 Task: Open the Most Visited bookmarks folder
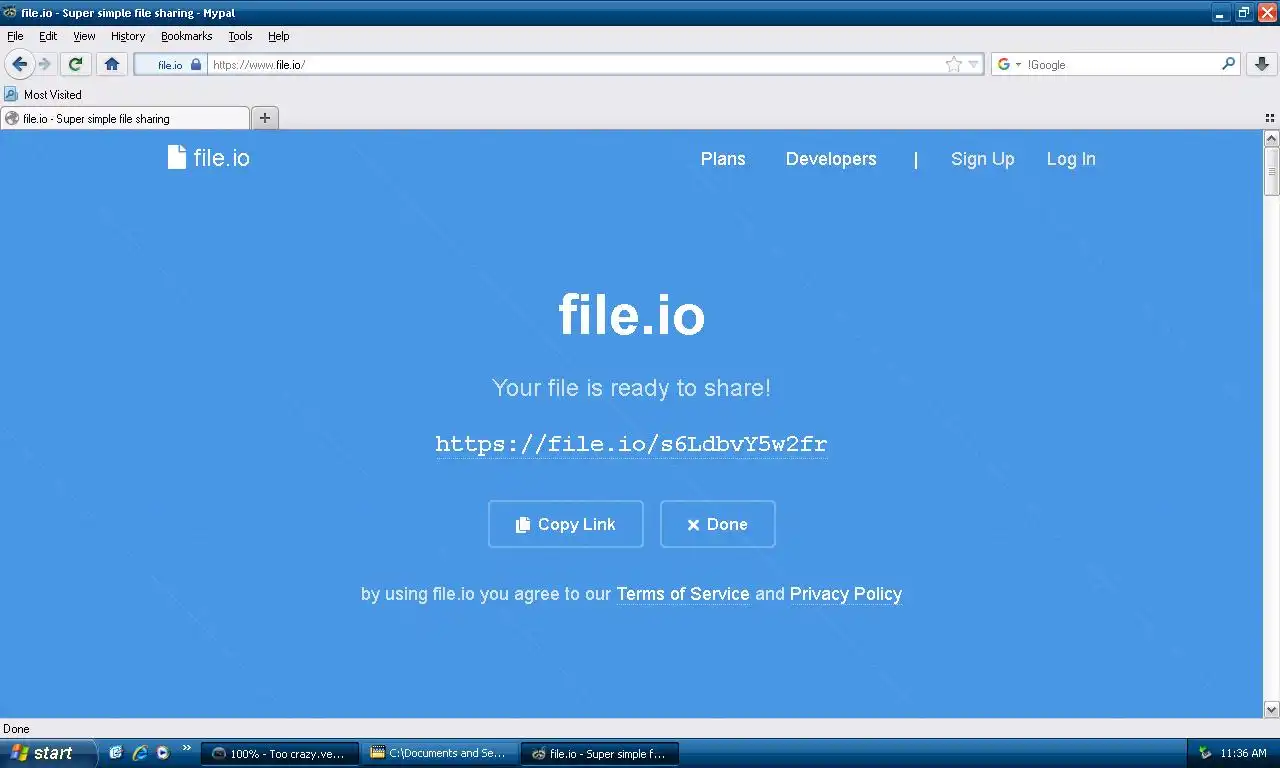(x=43, y=94)
